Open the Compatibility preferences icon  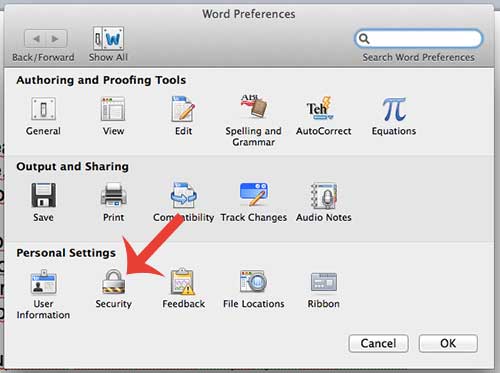tap(183, 195)
